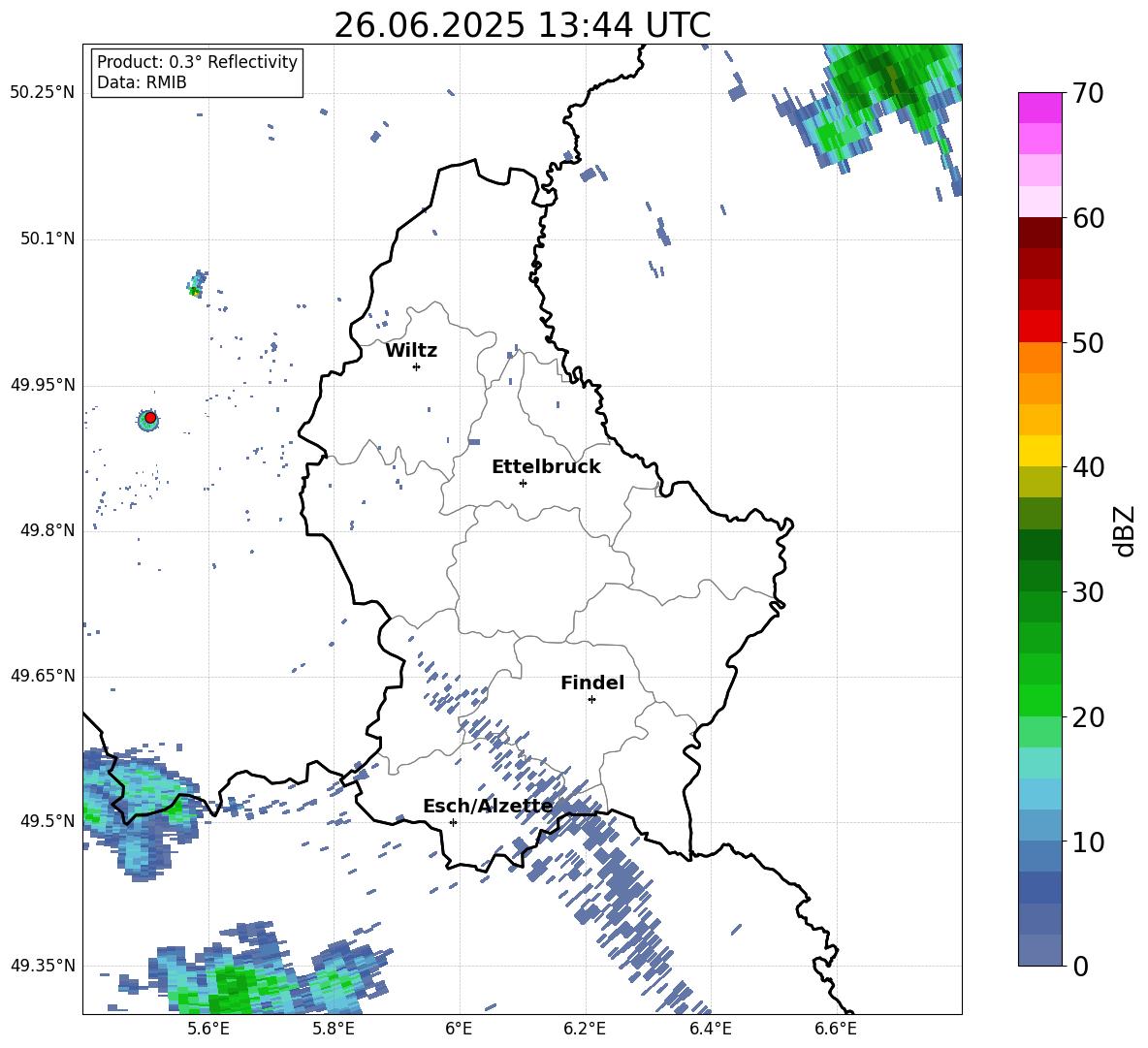The width and height of the screenshot is (1148, 1048).
Task: Click the dark maroon colorbar segment below 60
Action: 1039,233
